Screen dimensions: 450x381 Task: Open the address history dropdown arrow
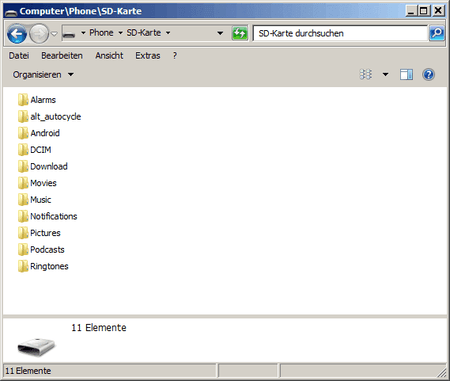coord(220,33)
